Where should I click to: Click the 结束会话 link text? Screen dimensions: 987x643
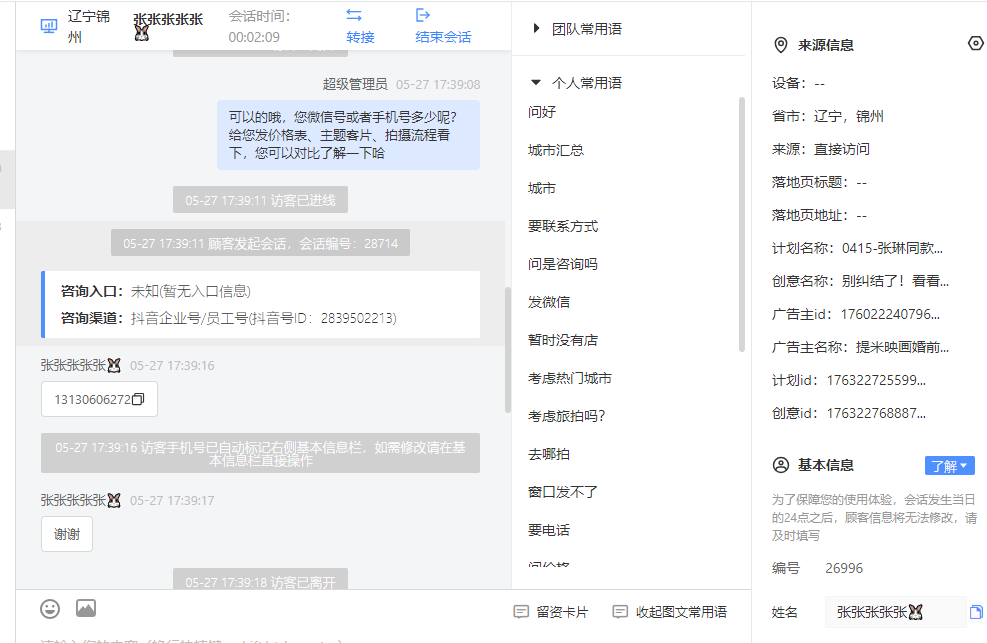coord(443,37)
